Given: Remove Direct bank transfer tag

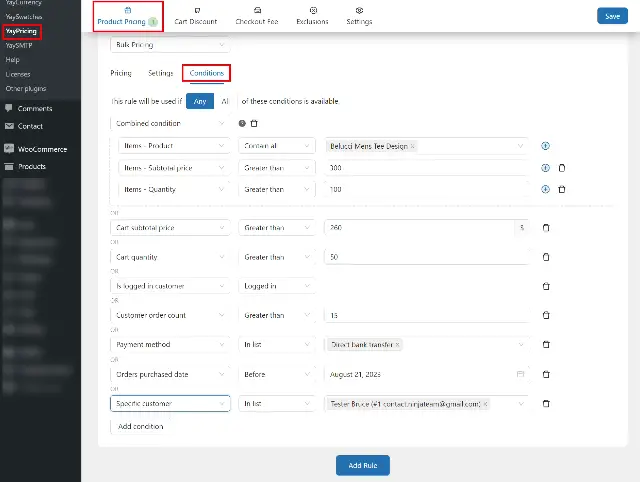Looking at the screenshot, I should coord(397,345).
